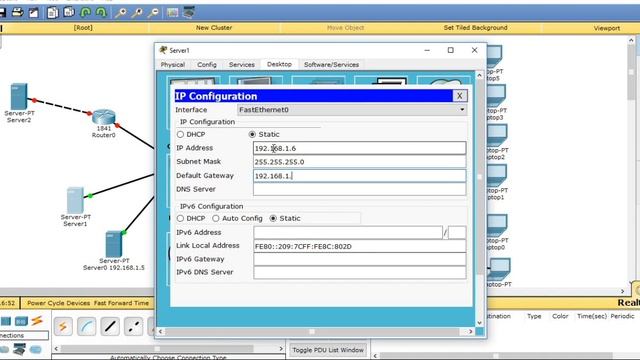The width and height of the screenshot is (640, 360).
Task: Click into the IP Address field
Action: tap(360, 148)
